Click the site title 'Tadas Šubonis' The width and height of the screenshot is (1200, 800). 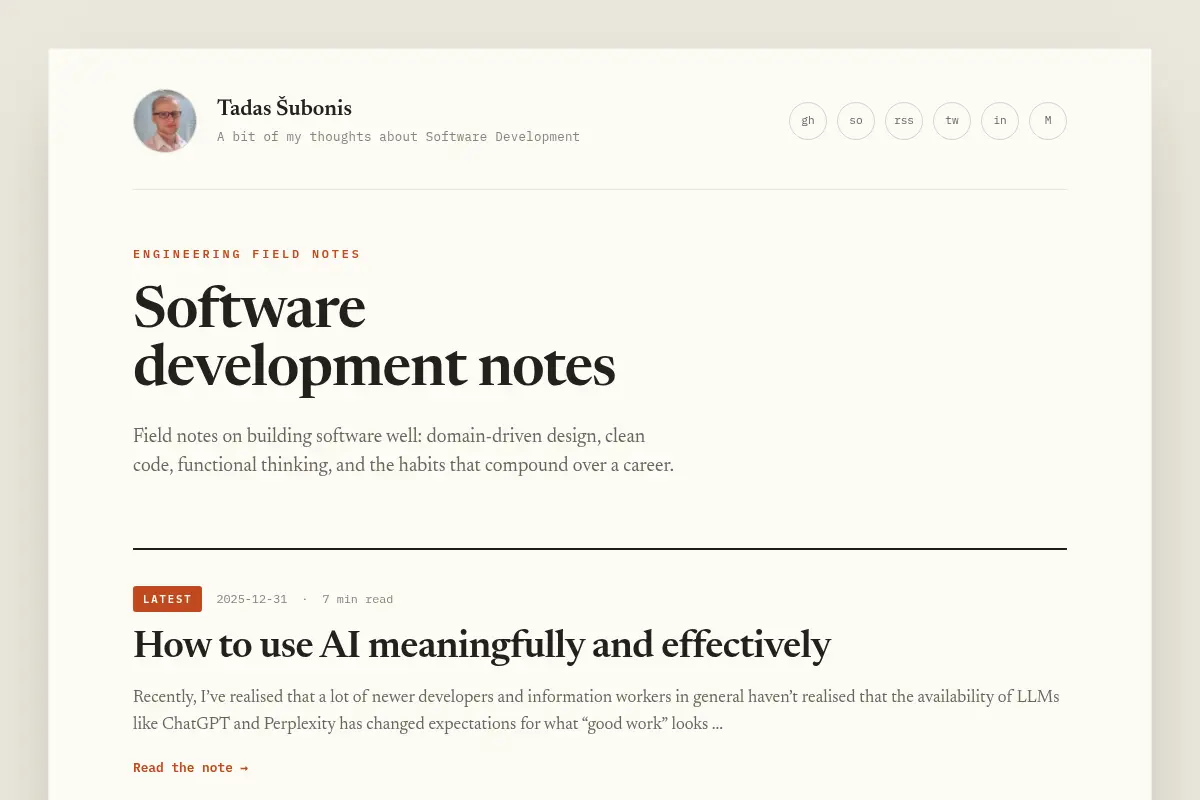tap(284, 108)
